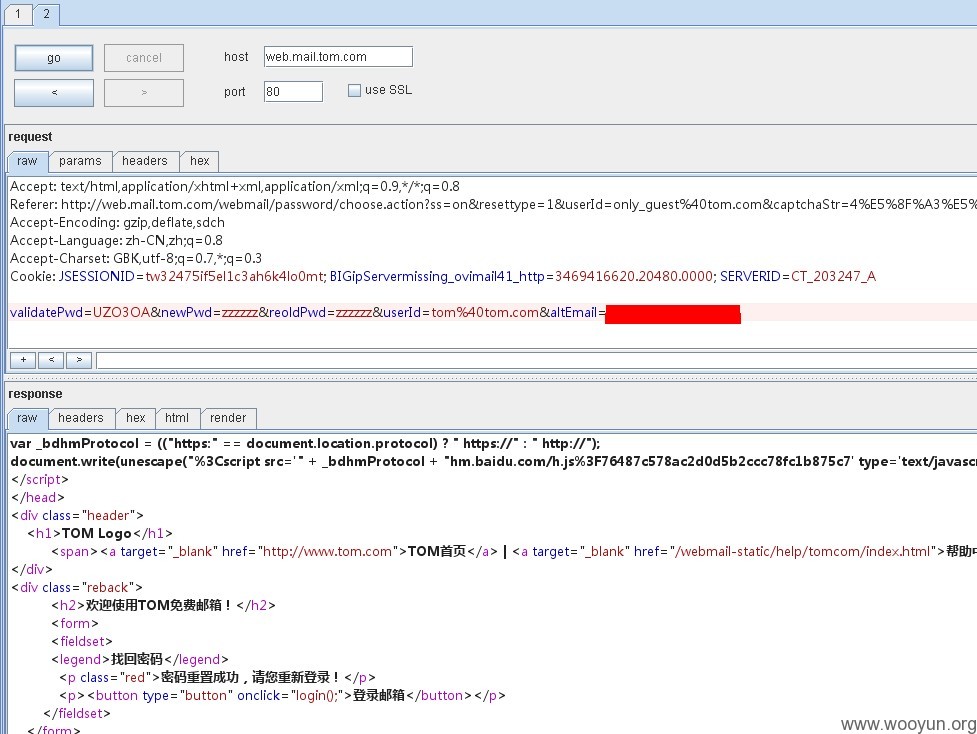Screen dimensions: 977x734
Task: Click the Accept-Language: zh-CN line
Action: [117, 241]
